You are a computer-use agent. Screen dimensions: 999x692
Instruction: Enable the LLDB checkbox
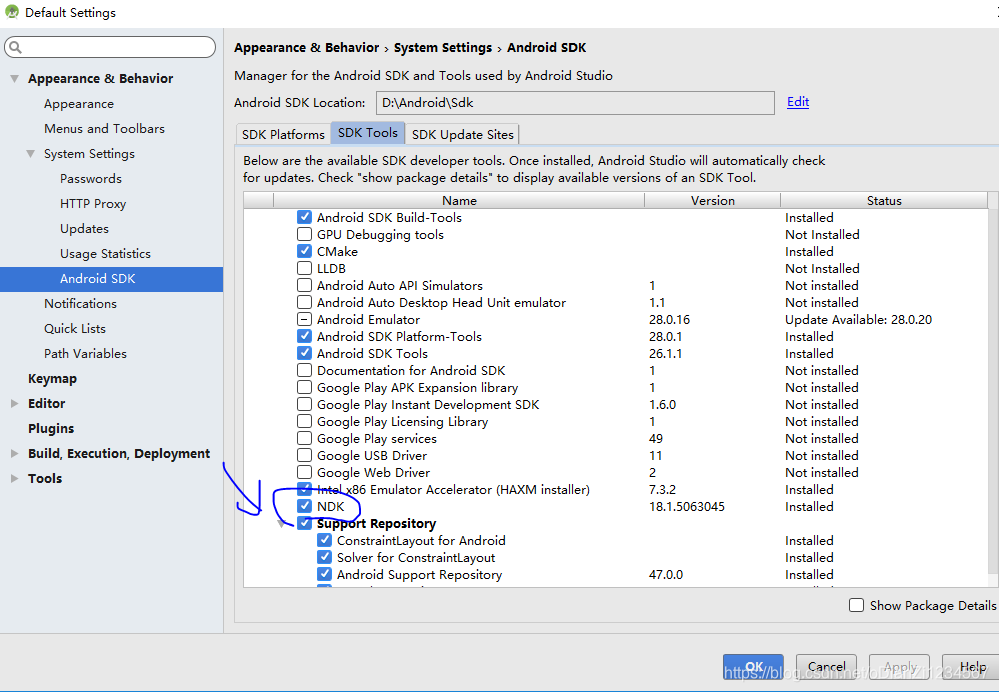(304, 268)
